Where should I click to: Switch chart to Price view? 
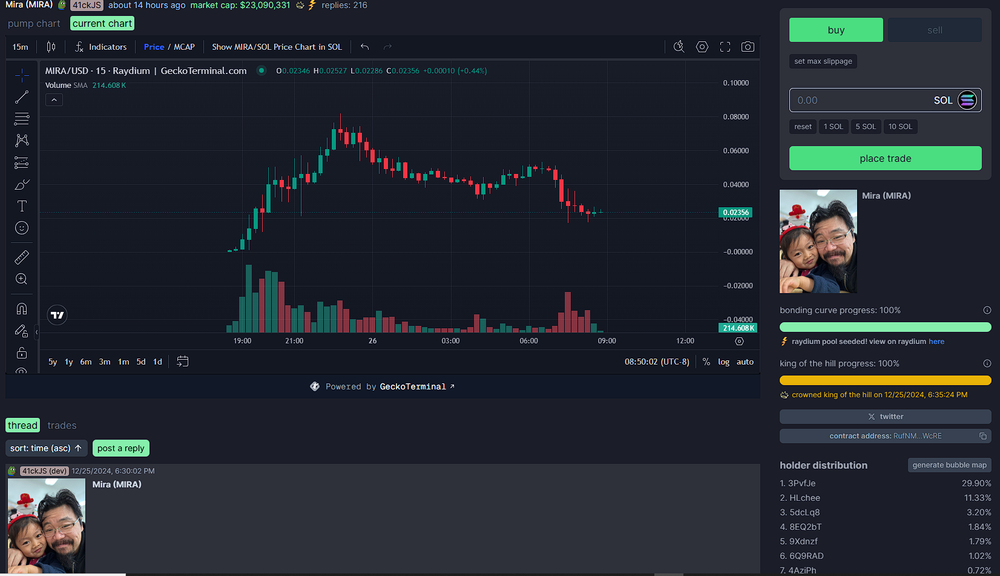click(154, 47)
